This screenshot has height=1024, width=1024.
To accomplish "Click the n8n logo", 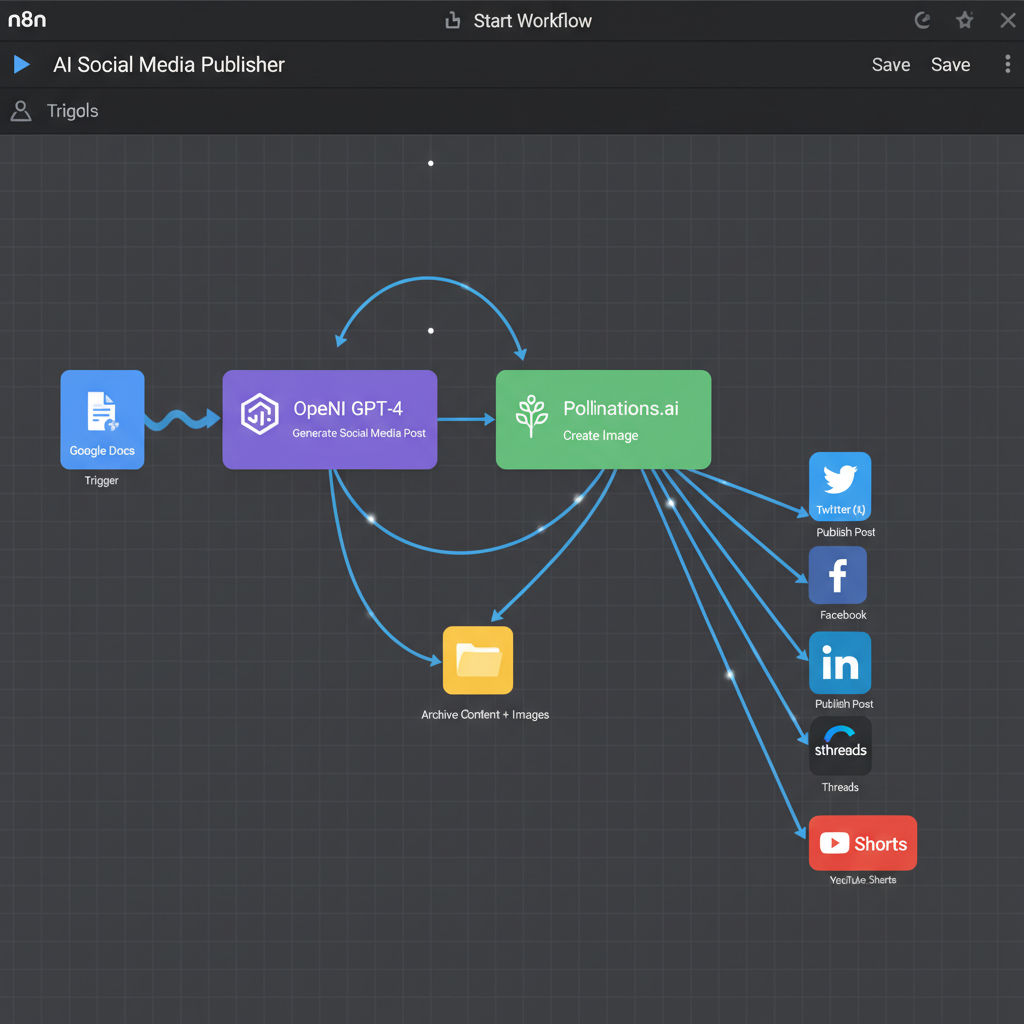I will (27, 20).
